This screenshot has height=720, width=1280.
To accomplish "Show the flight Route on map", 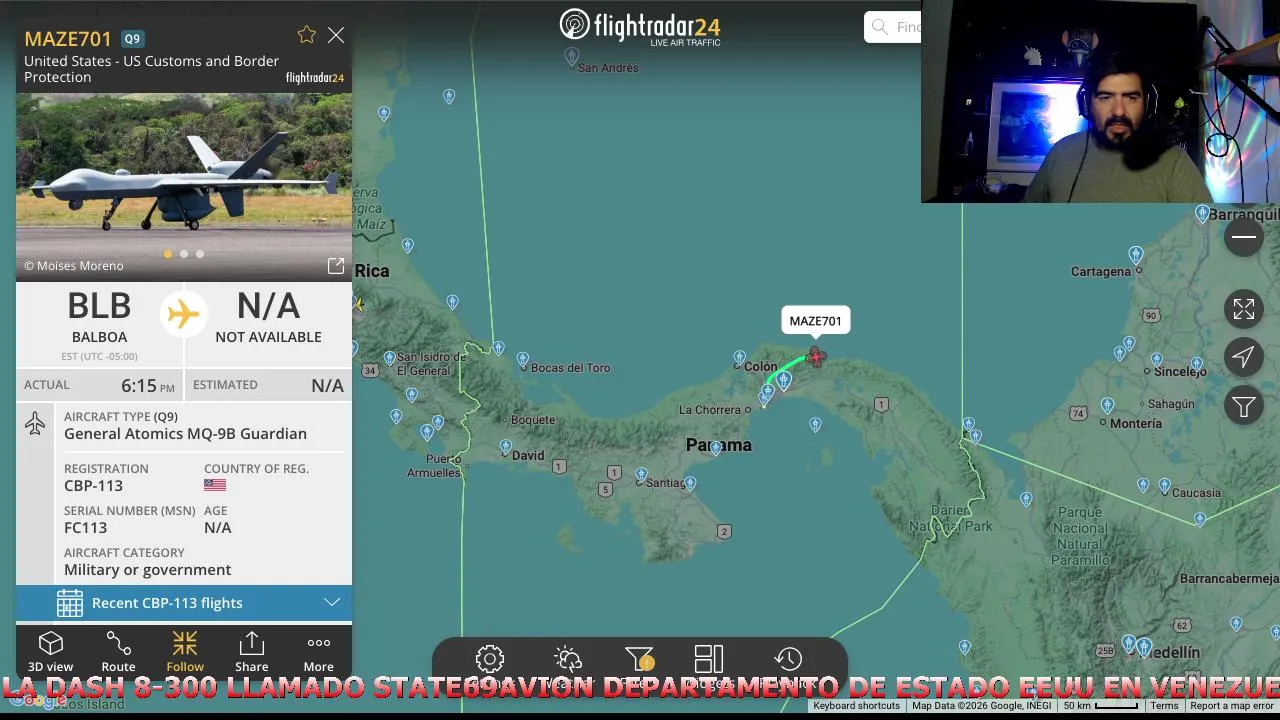I will click(118, 651).
